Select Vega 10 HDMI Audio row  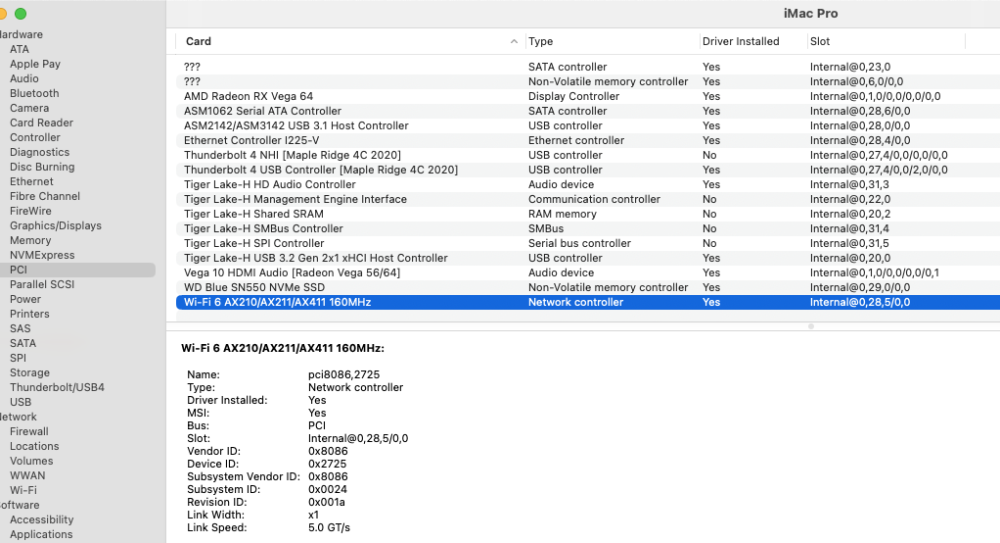pos(588,272)
